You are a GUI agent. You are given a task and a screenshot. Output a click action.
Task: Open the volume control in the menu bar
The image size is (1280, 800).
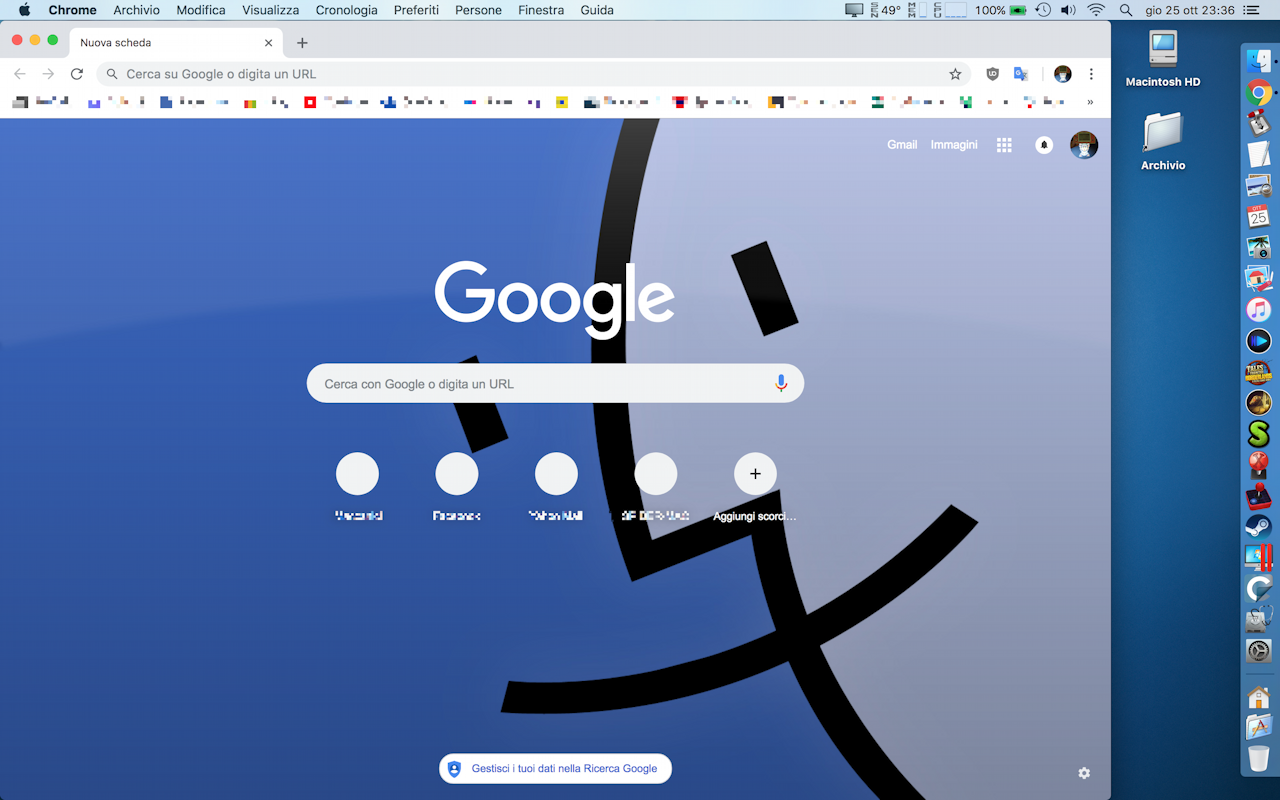pyautogui.click(x=1068, y=10)
